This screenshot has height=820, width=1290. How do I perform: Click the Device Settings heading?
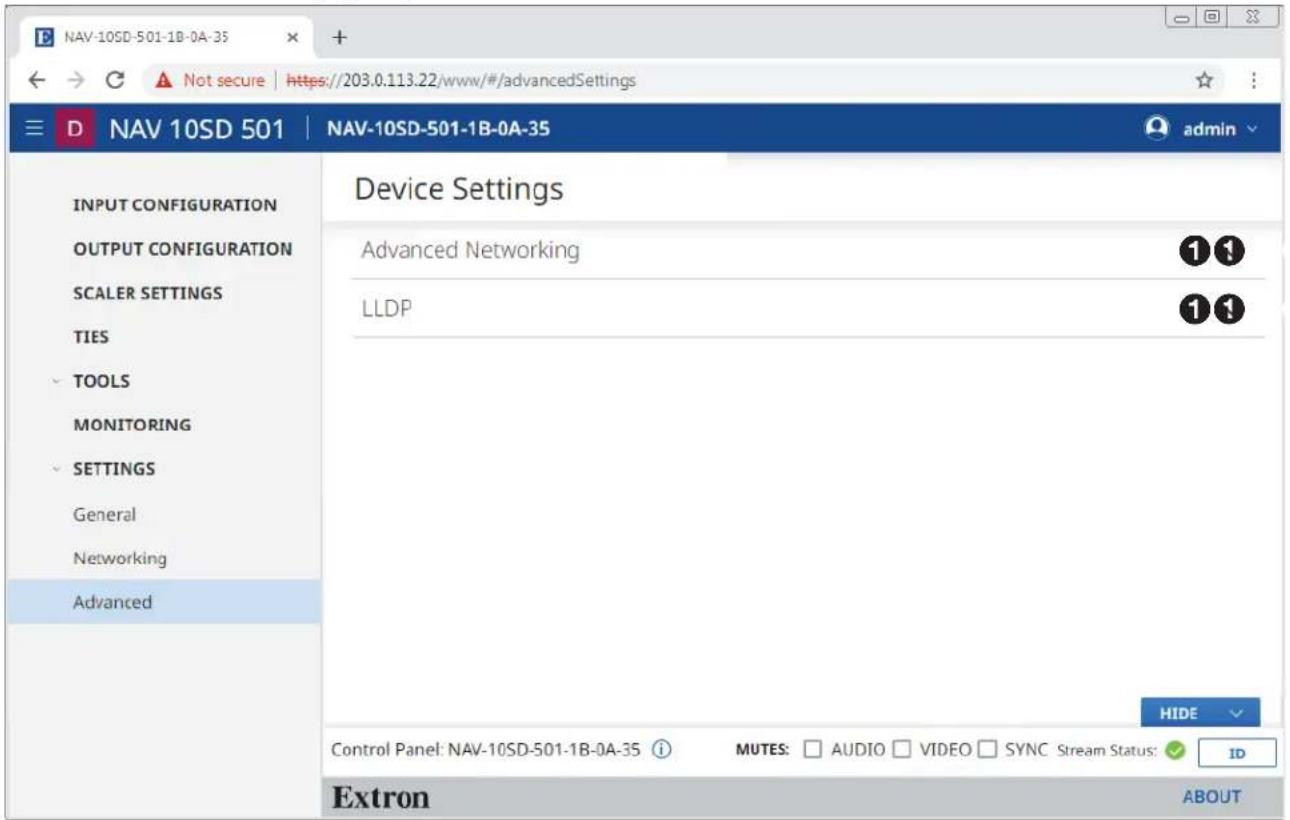pyautogui.click(x=459, y=188)
